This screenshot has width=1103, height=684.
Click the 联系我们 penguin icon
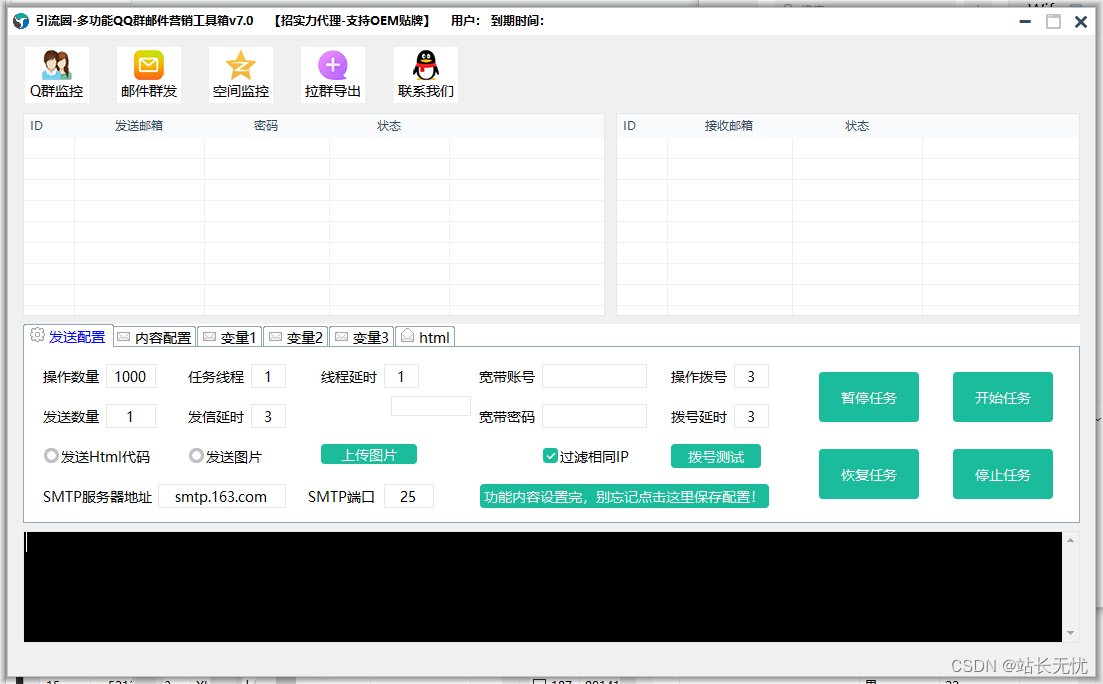(x=426, y=75)
